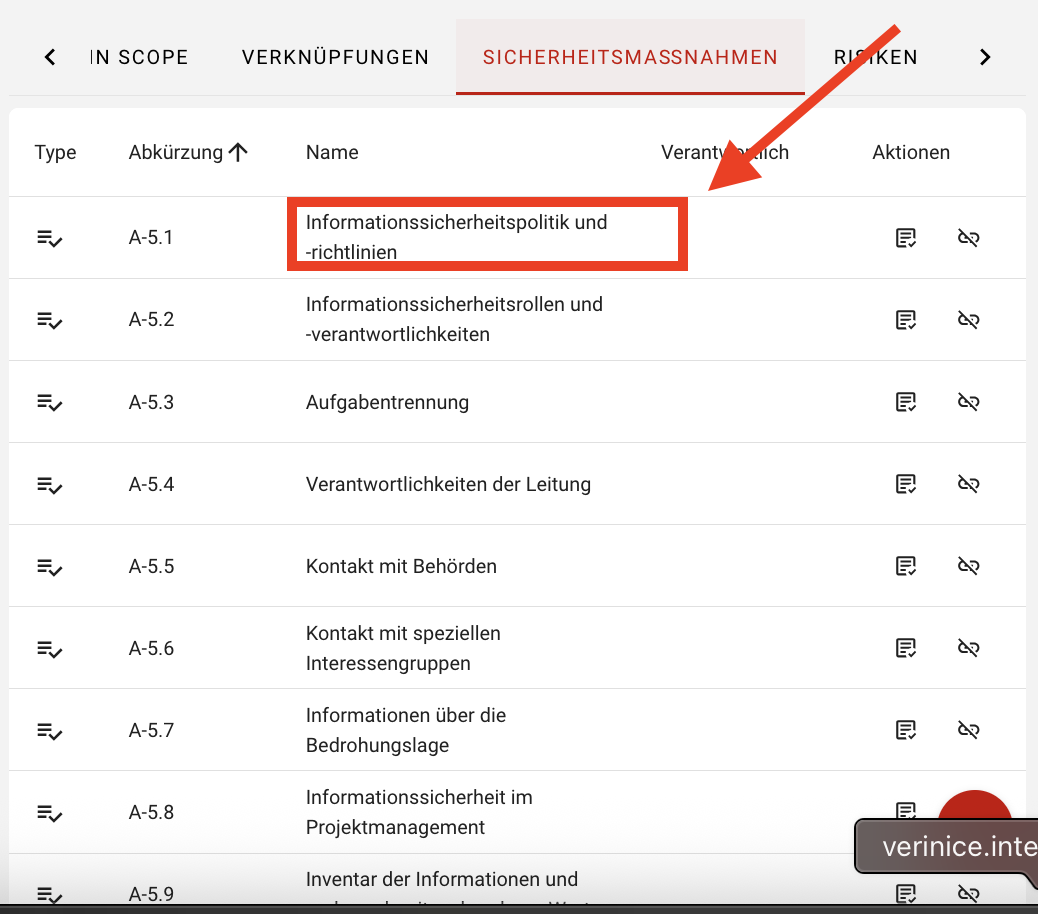Image resolution: width=1038 pixels, height=914 pixels.
Task: Open notes for A-5.8 Informationssicherheit im Projektmanagement
Action: tap(906, 812)
